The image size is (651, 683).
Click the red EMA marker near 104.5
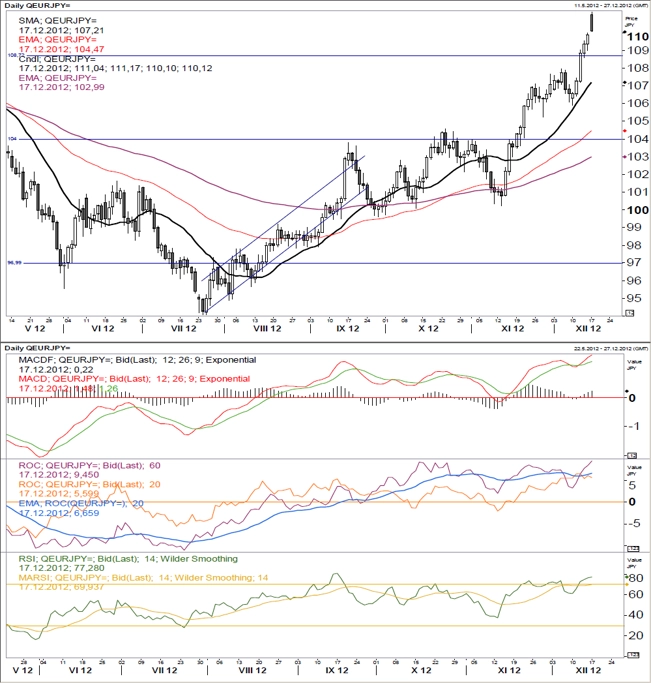click(x=625, y=131)
